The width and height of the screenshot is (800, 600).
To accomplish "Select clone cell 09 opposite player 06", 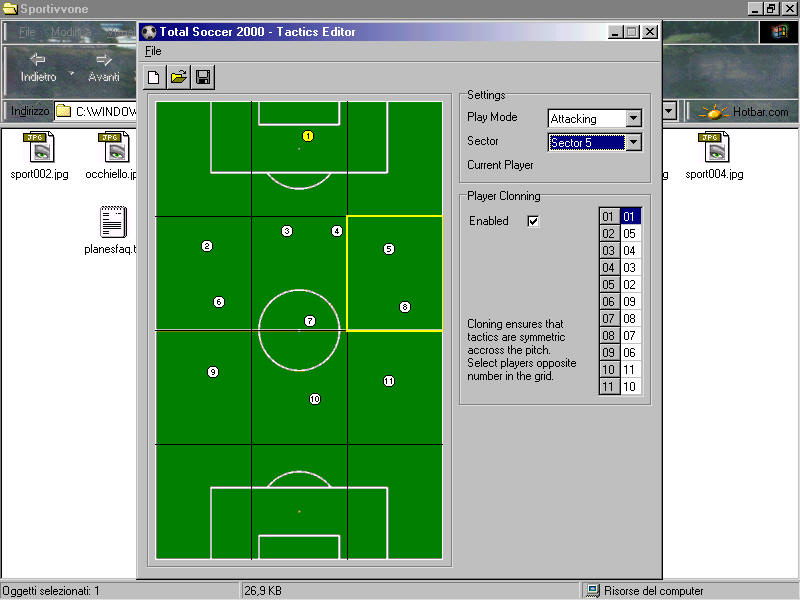I will coord(631,302).
